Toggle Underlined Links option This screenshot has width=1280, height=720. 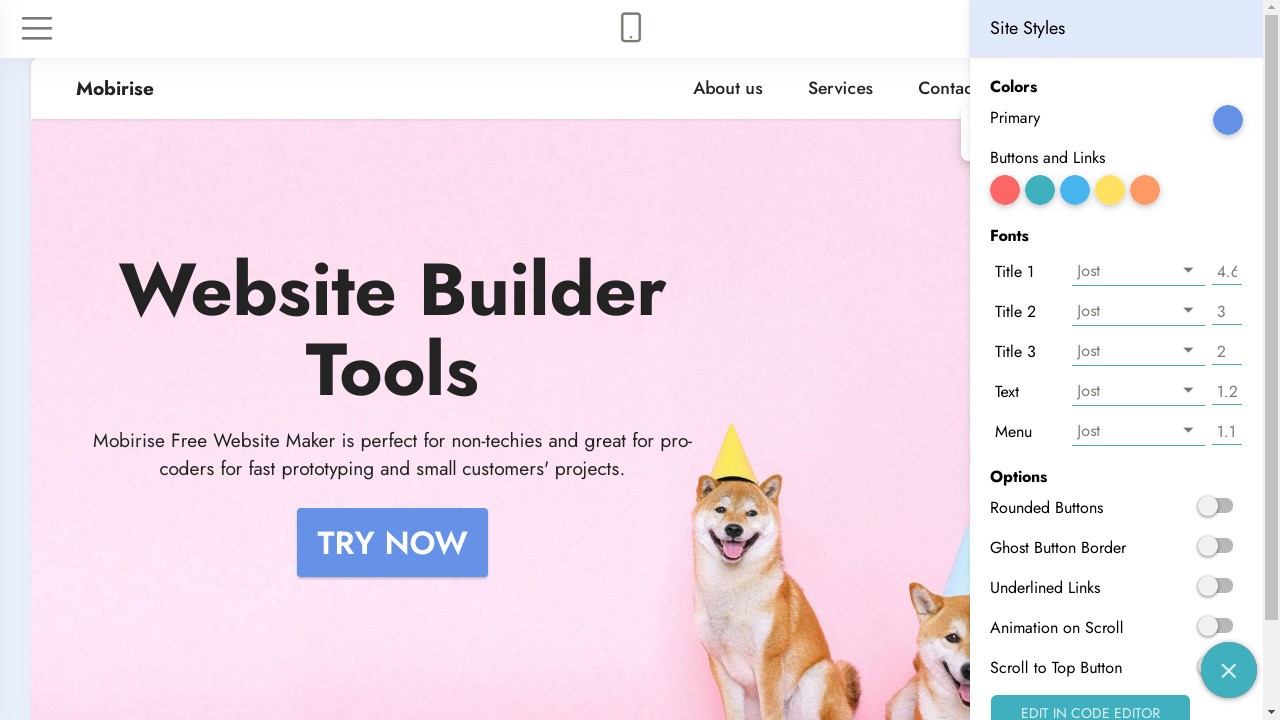(1216, 587)
